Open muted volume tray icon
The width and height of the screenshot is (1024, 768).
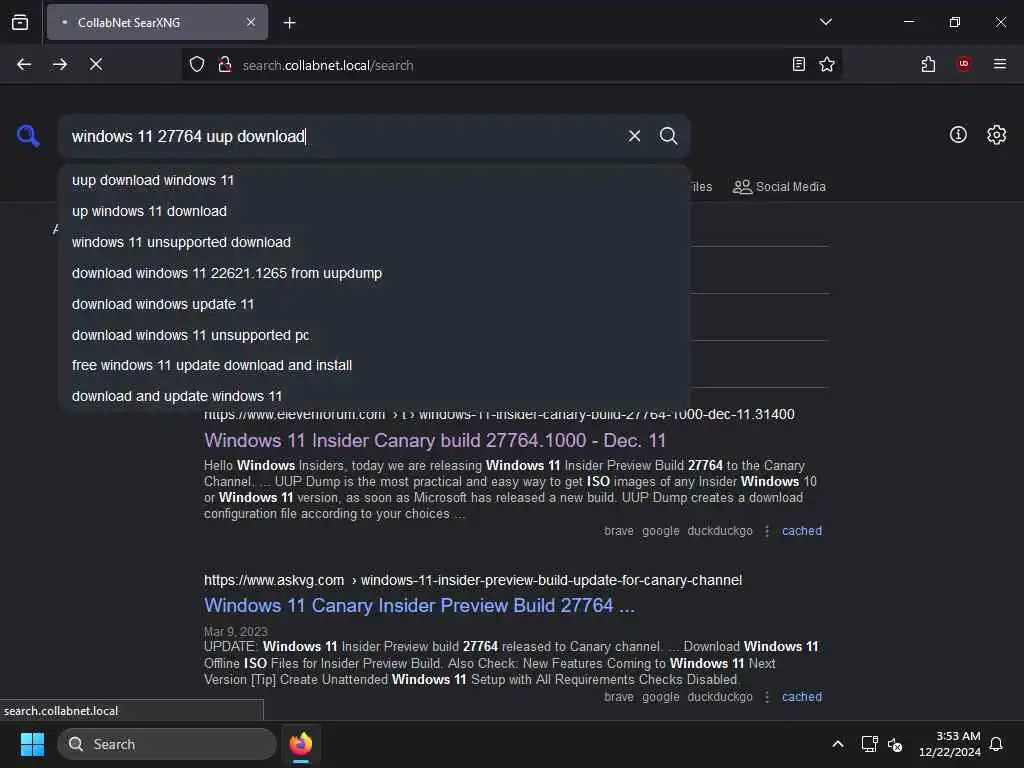895,744
